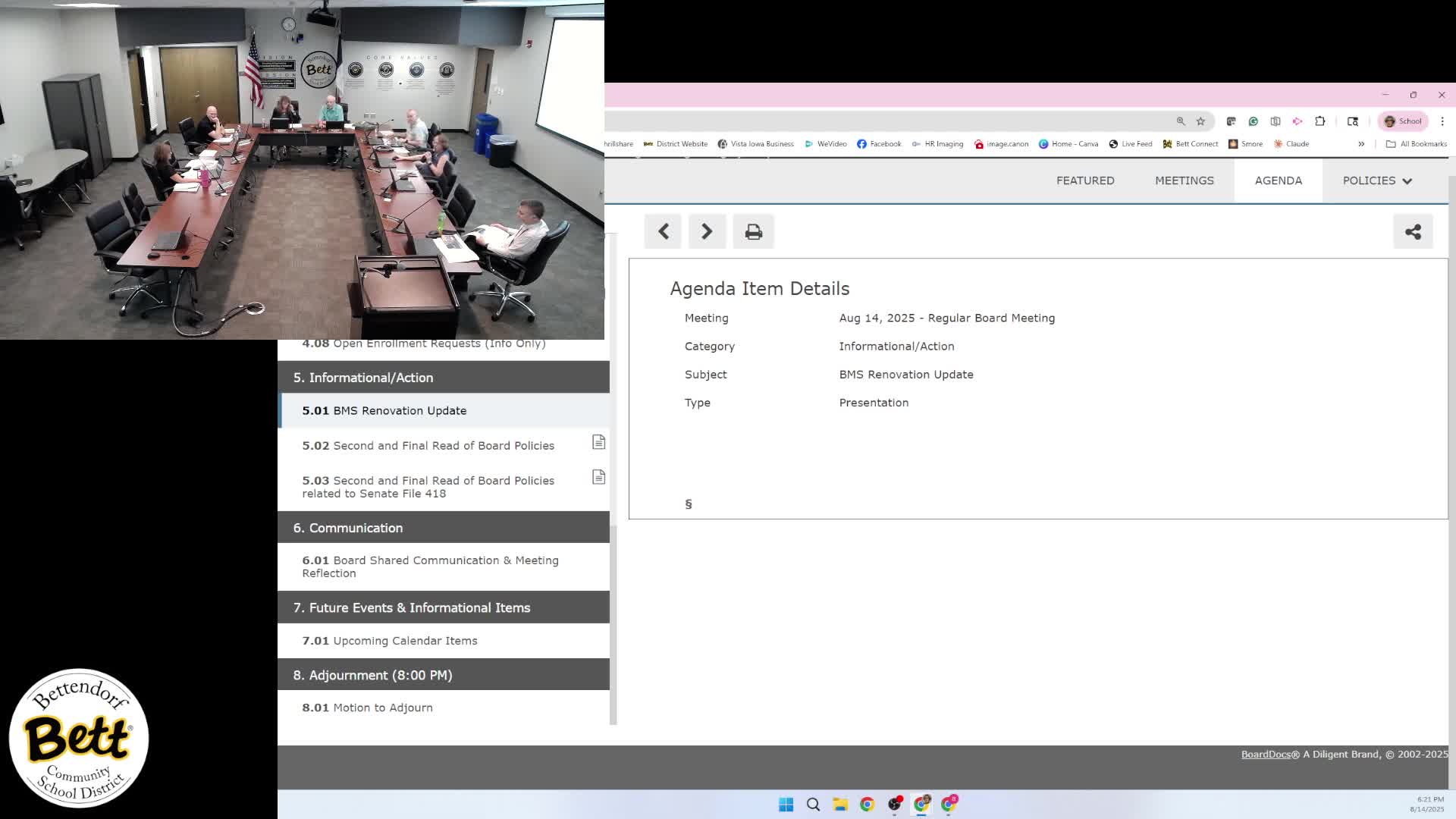Go to next agenda item arrow

[707, 231]
